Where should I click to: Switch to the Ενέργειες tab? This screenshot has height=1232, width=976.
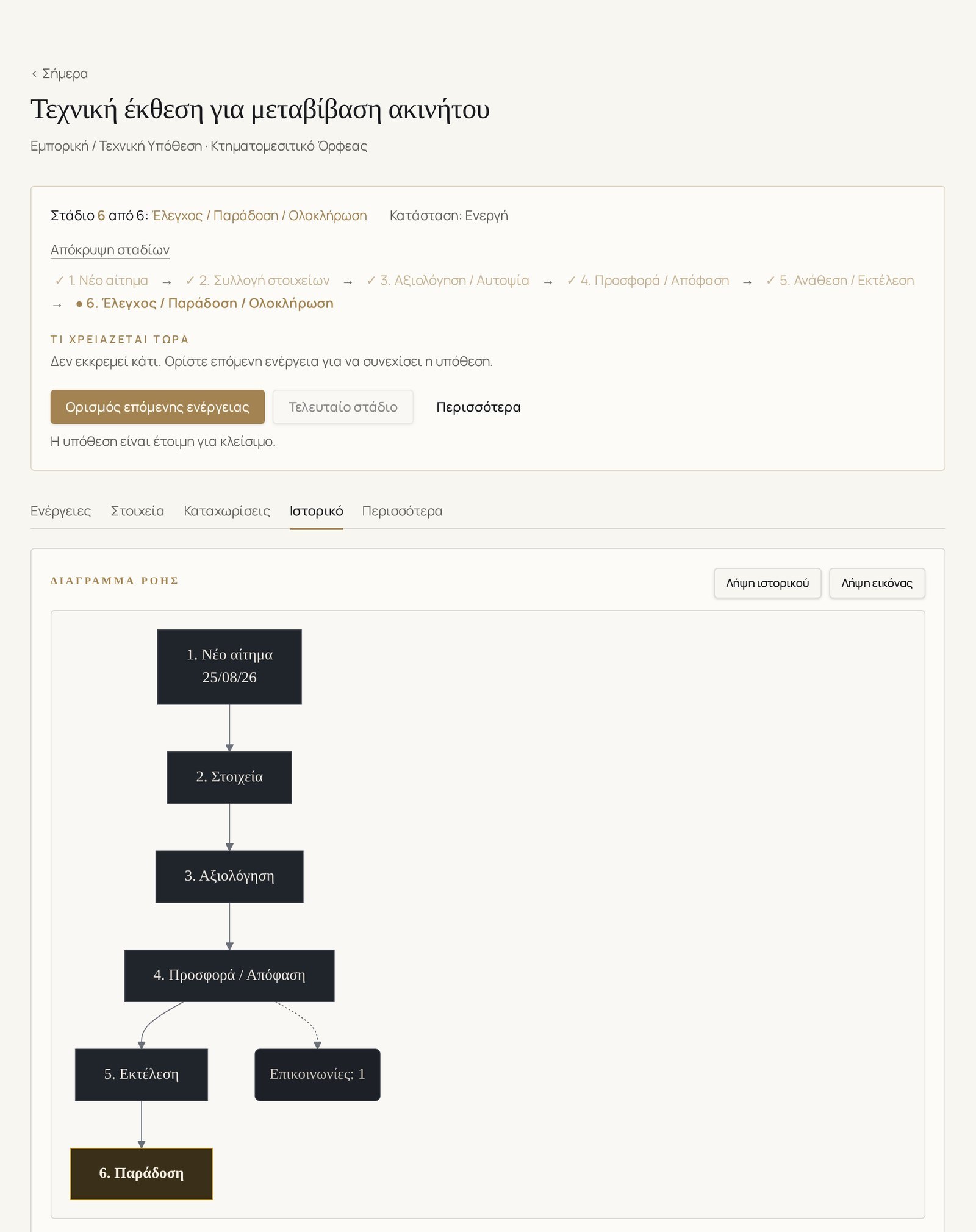click(60, 511)
